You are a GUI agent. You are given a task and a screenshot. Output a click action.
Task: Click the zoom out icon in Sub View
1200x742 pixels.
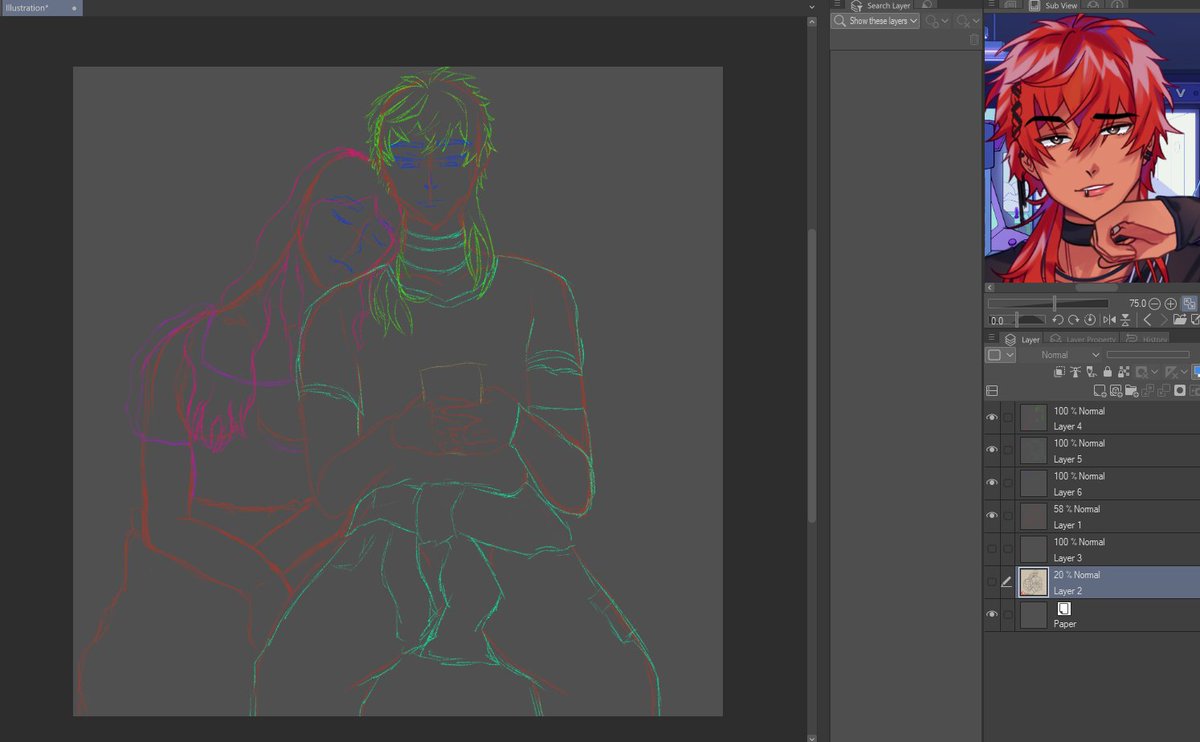[x=1154, y=303]
